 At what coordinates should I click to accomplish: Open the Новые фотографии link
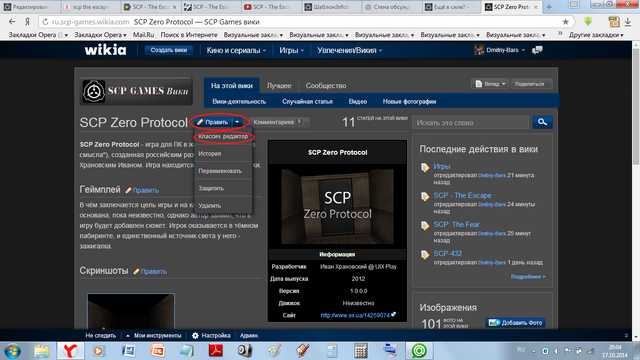tap(409, 101)
